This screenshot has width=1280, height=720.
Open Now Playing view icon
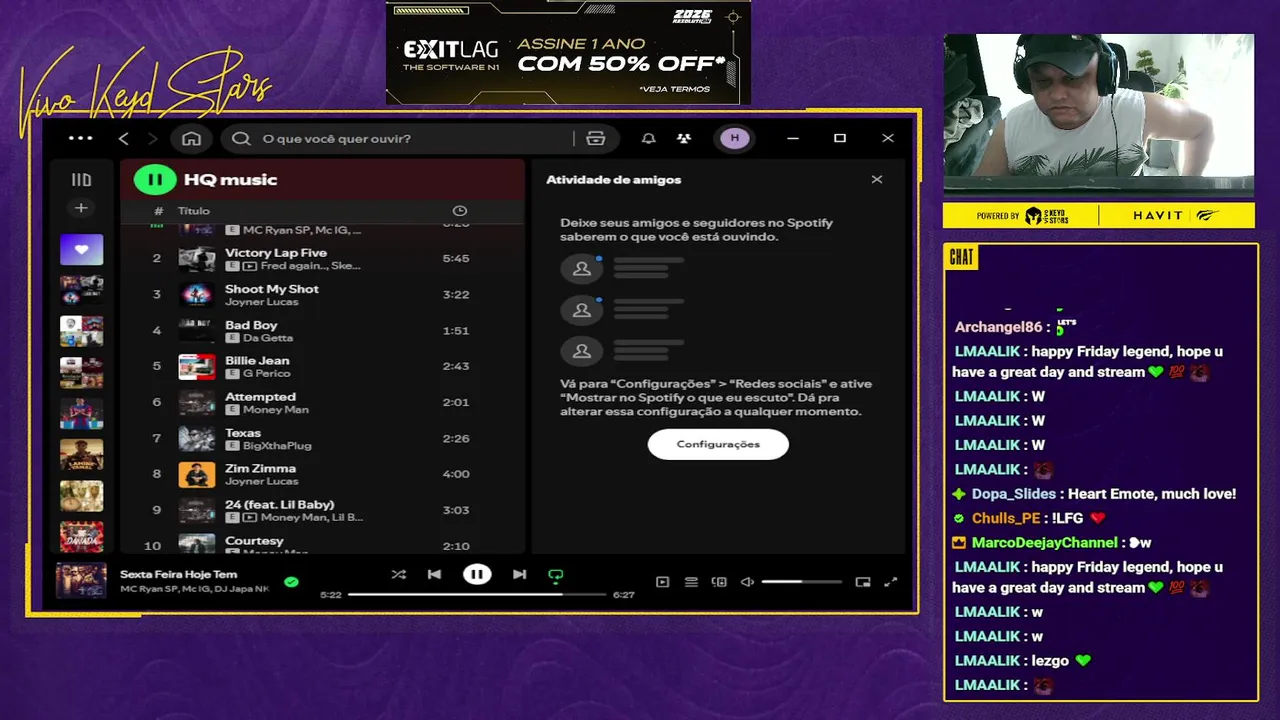tap(662, 582)
